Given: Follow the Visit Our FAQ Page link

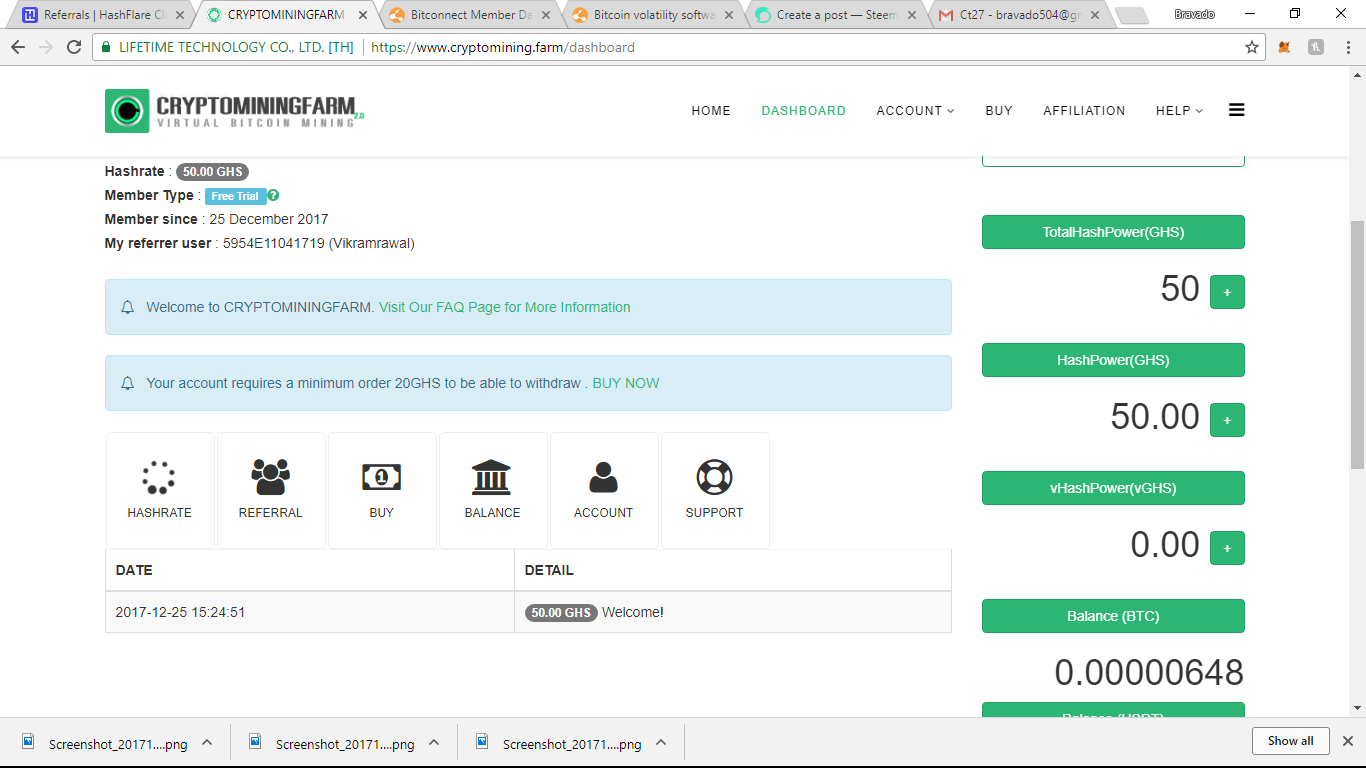Looking at the screenshot, I should [505, 307].
